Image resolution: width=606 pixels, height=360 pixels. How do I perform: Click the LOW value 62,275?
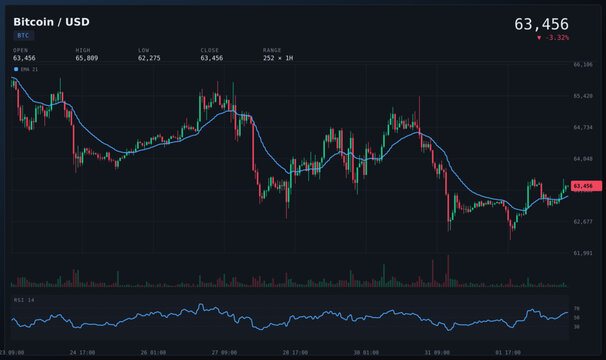[149, 58]
